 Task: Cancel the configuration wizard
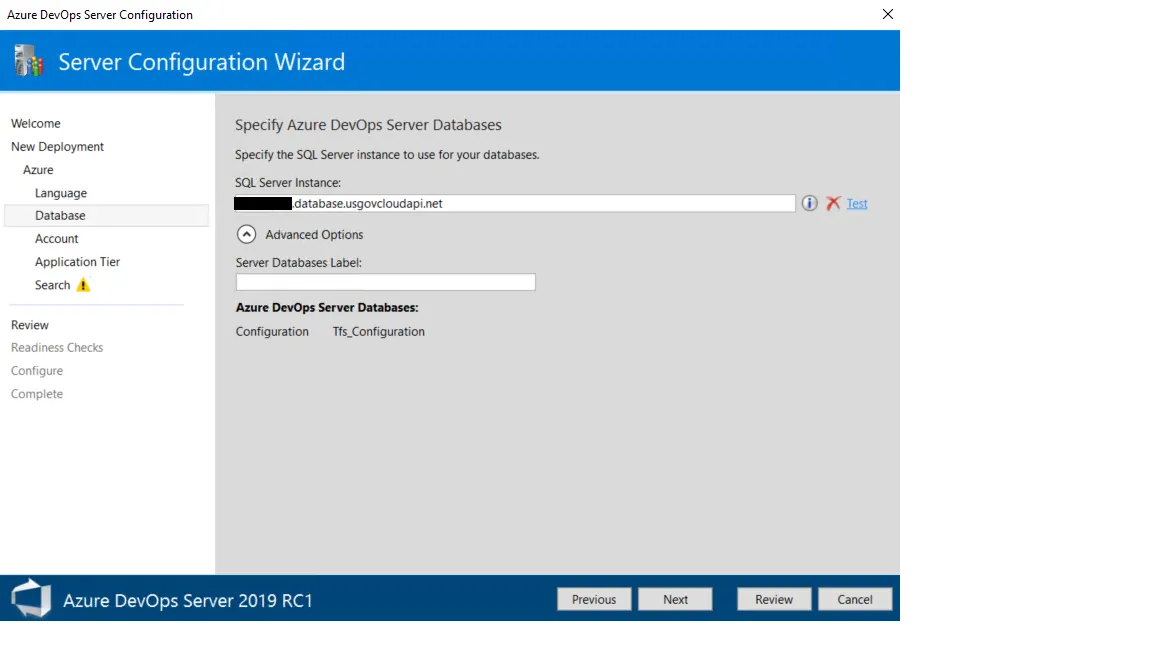(x=855, y=600)
